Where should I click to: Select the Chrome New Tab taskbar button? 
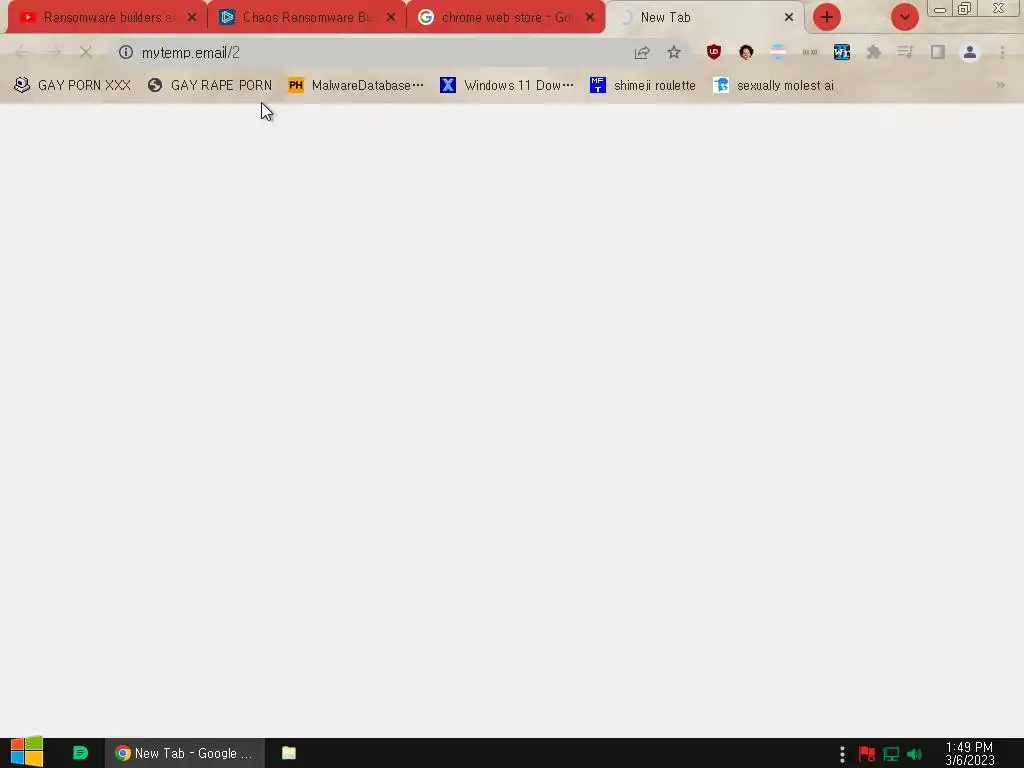click(185, 753)
